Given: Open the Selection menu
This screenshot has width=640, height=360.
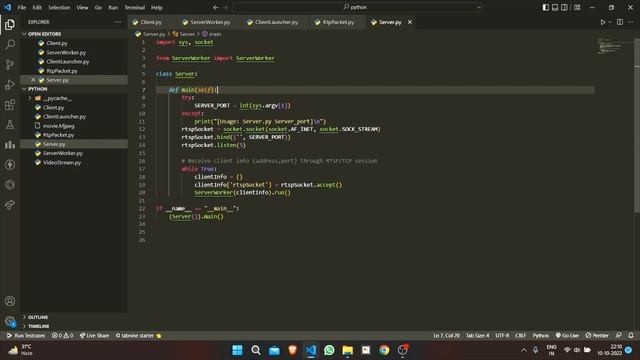Looking at the screenshot, I should pos(59,7).
